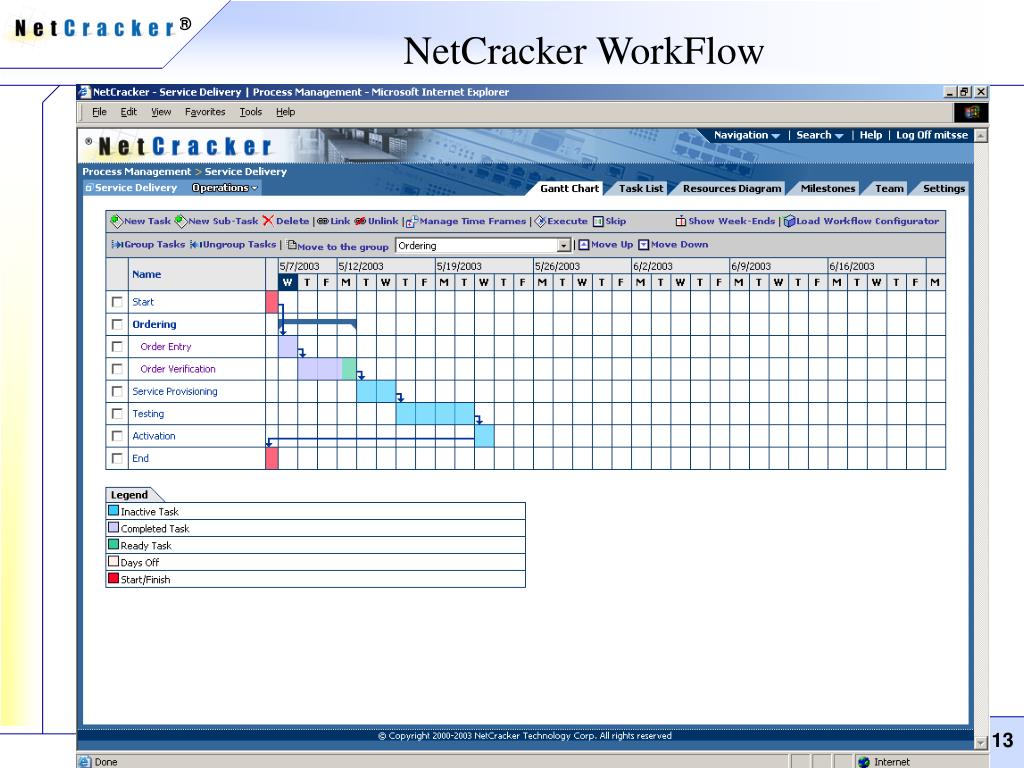Click the Start/Finish legend swatch

[x=114, y=579]
